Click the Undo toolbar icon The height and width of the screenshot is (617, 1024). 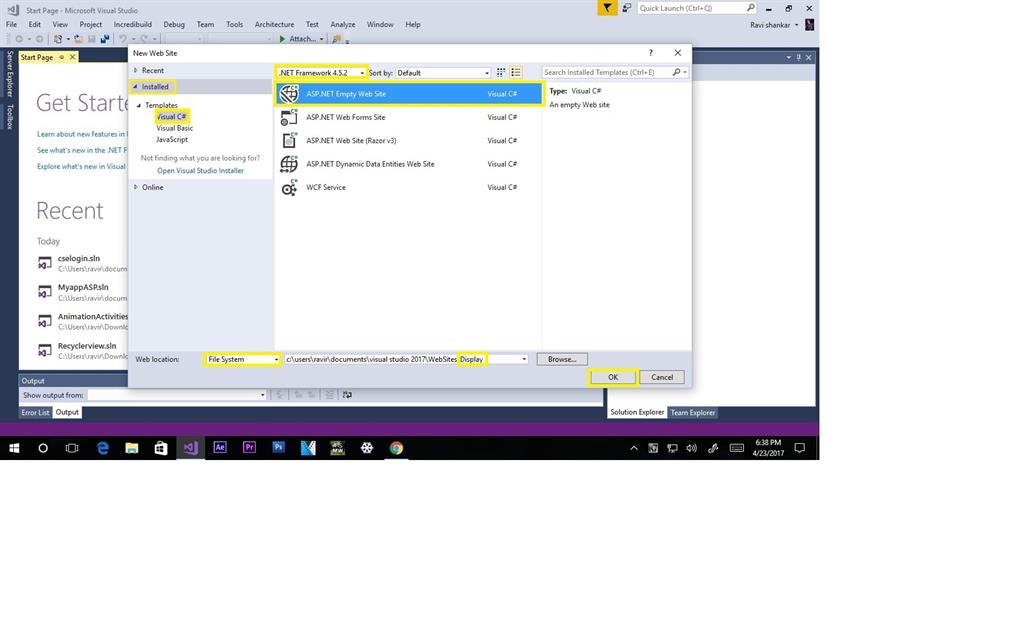pyautogui.click(x=123, y=39)
